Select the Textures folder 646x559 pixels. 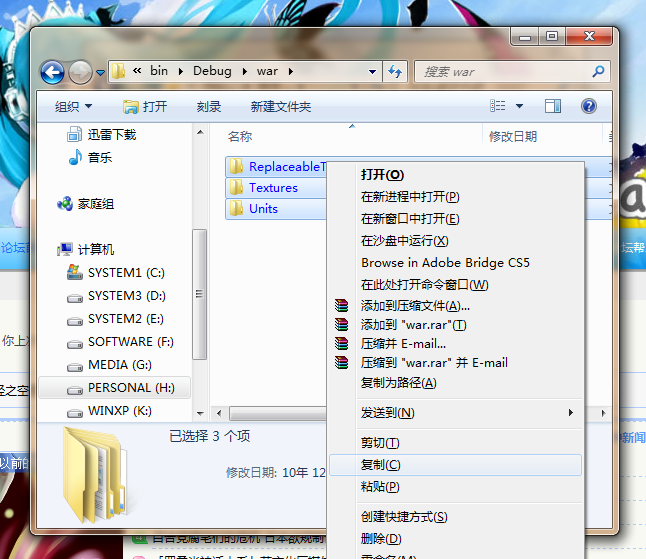pos(276,188)
